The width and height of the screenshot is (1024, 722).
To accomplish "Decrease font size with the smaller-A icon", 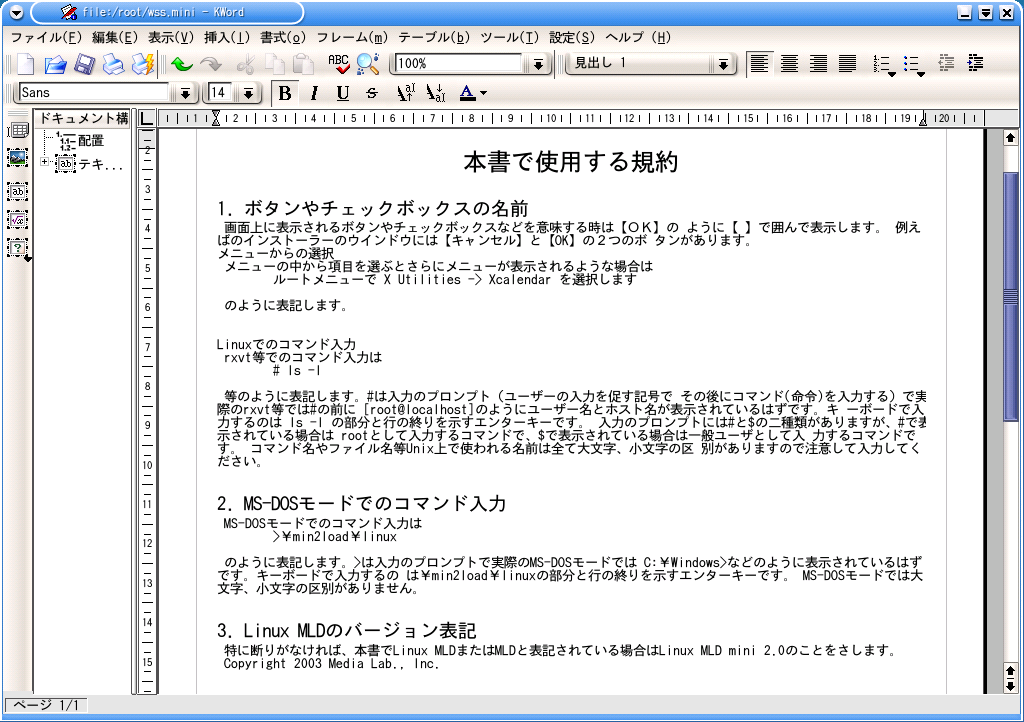I will (x=436, y=93).
